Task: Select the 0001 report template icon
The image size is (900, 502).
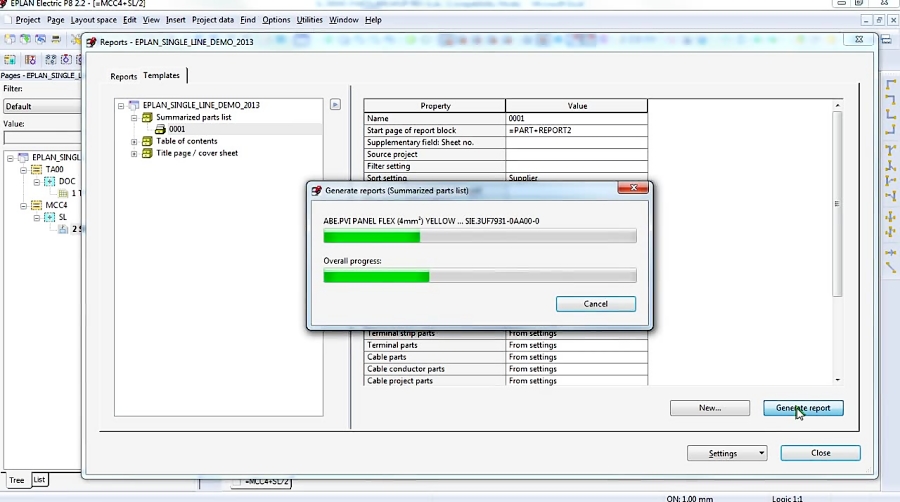Action: tap(160, 129)
